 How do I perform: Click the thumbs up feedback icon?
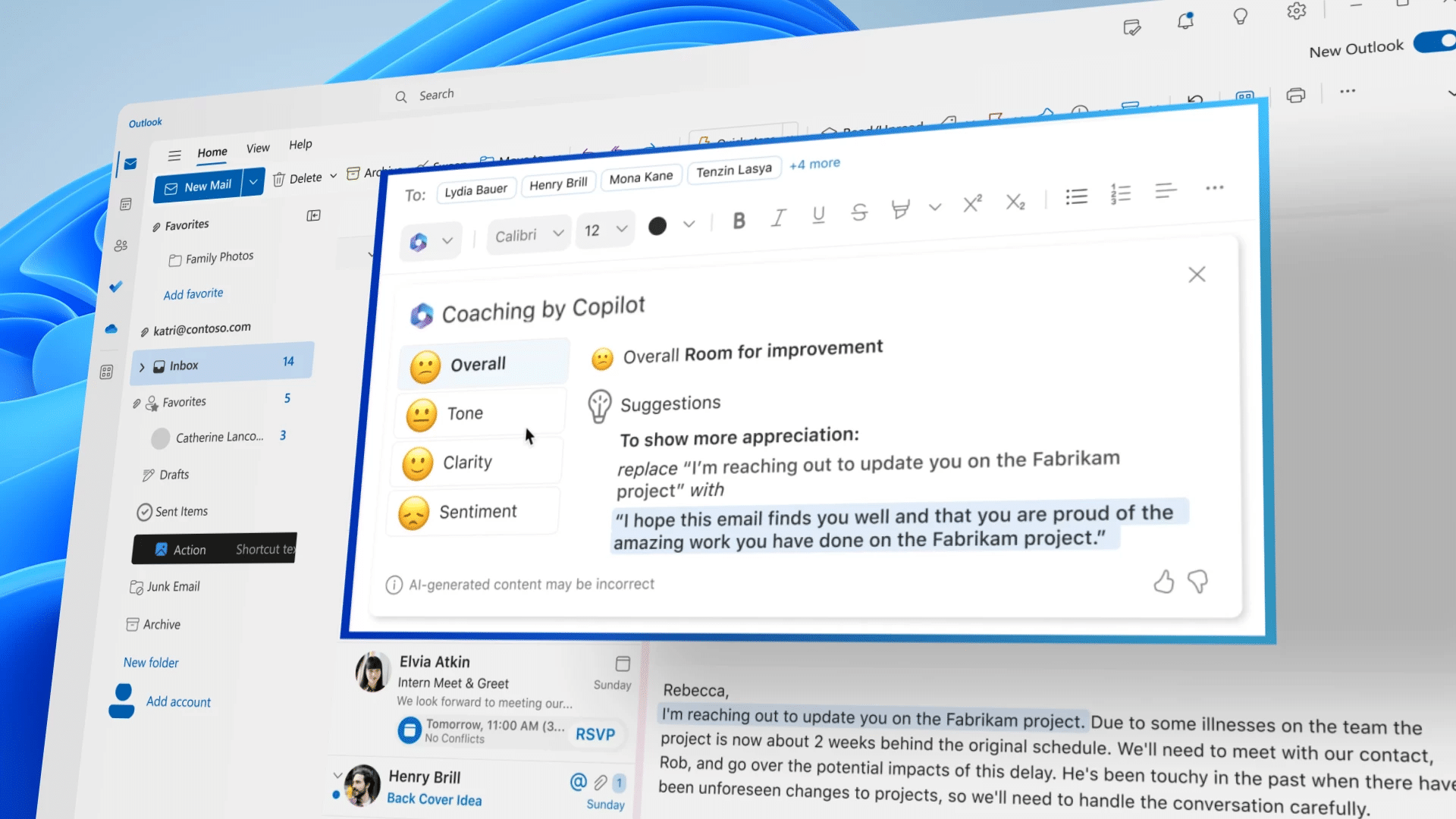pyautogui.click(x=1163, y=581)
